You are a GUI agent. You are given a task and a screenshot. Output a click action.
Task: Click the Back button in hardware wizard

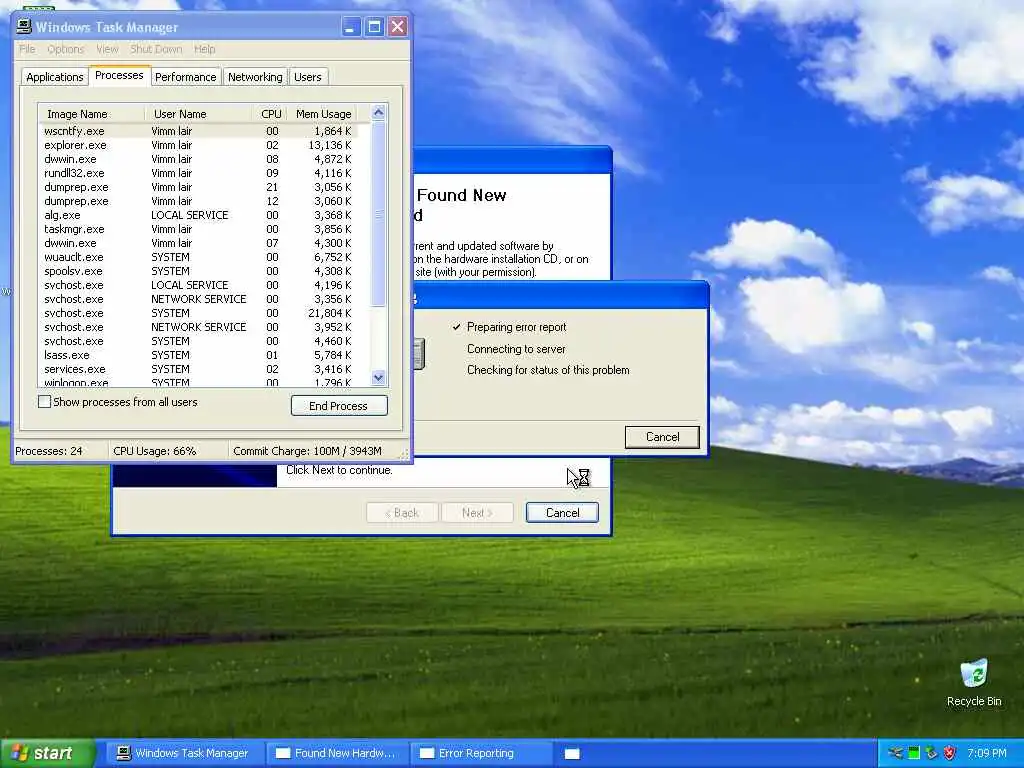402,513
